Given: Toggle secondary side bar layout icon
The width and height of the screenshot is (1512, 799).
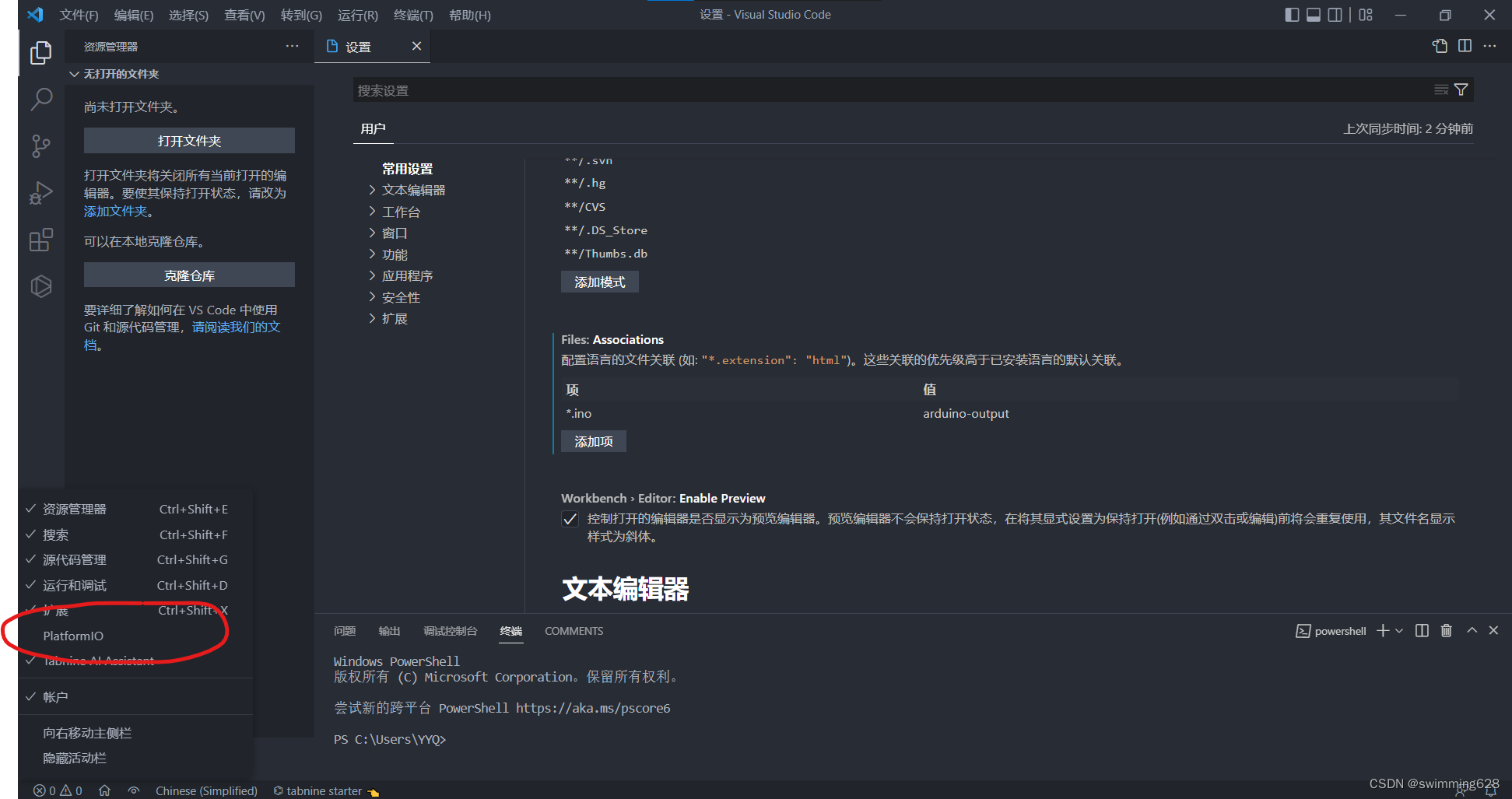Looking at the screenshot, I should (x=1335, y=15).
